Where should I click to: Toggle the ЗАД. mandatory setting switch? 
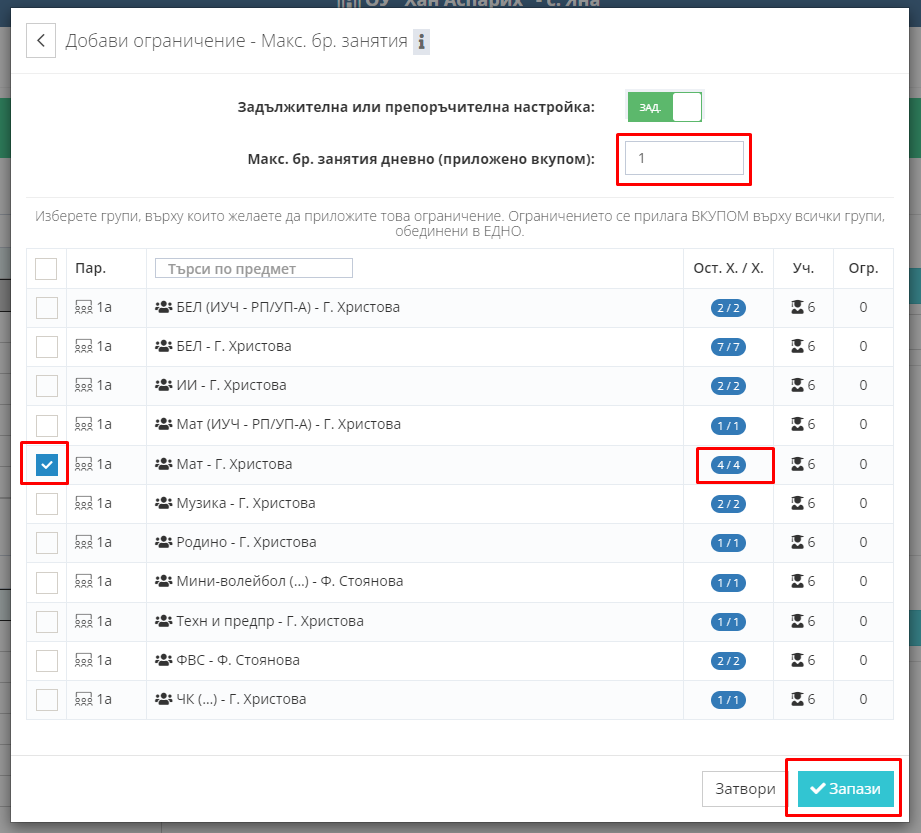click(x=664, y=107)
